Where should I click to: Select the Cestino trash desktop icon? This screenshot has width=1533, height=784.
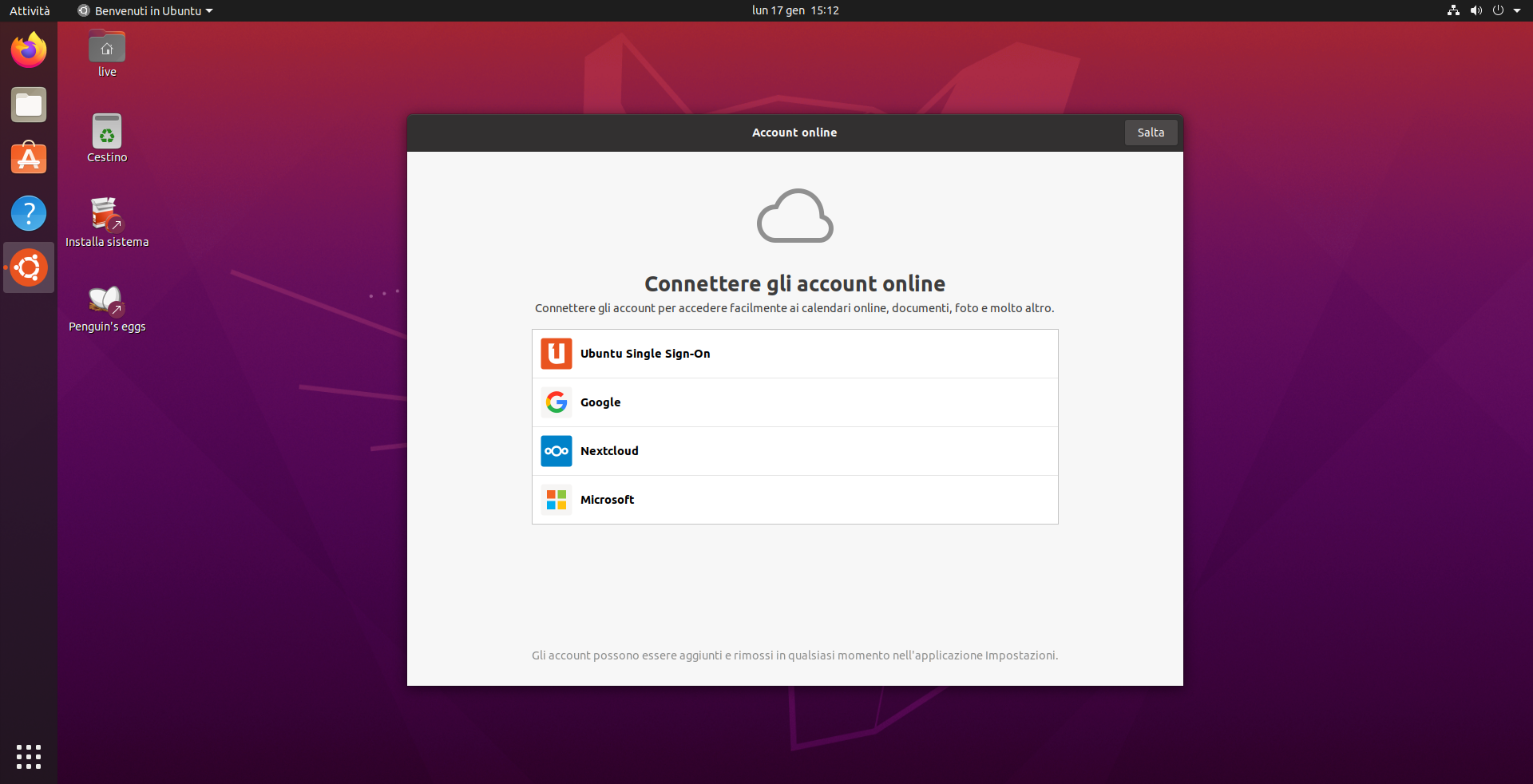[x=107, y=139]
